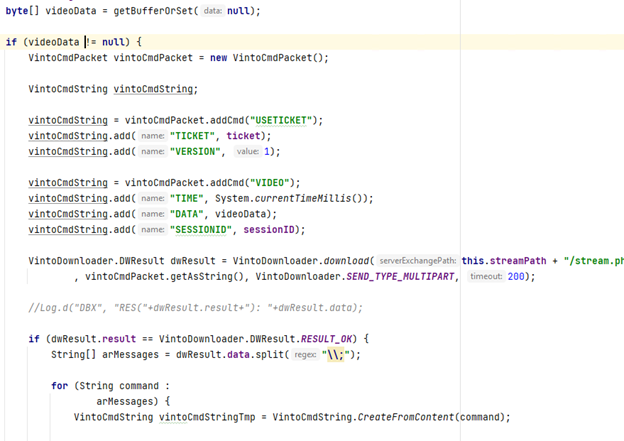The height and width of the screenshot is (441, 624).
Task: Click 'this.streamPath' expression
Action: pos(504,261)
